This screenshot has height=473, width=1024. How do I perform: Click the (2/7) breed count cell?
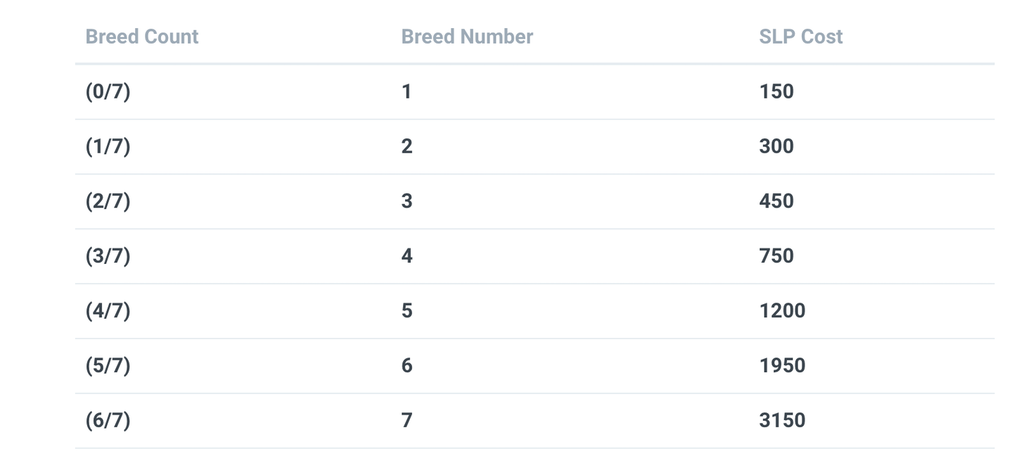(108, 202)
